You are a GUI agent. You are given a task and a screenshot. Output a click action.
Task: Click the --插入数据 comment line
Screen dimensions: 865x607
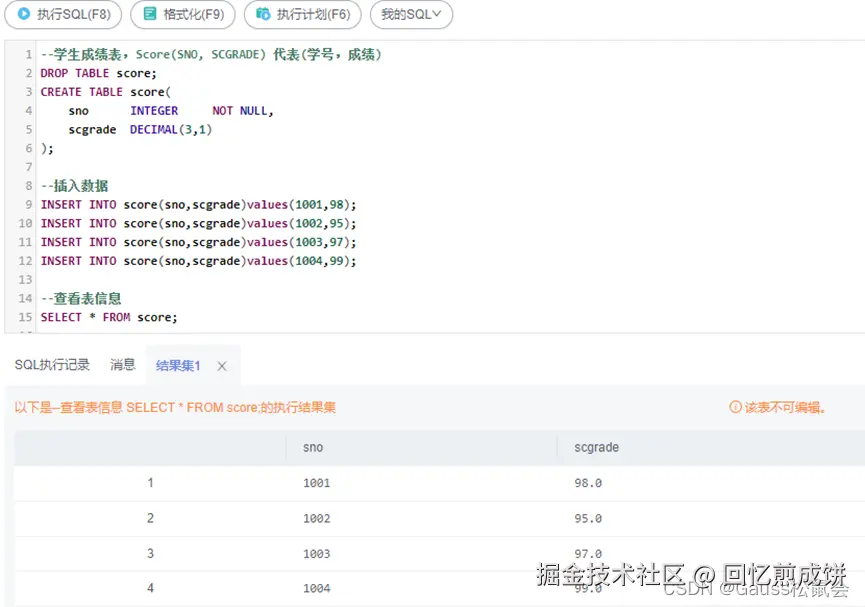tap(74, 186)
